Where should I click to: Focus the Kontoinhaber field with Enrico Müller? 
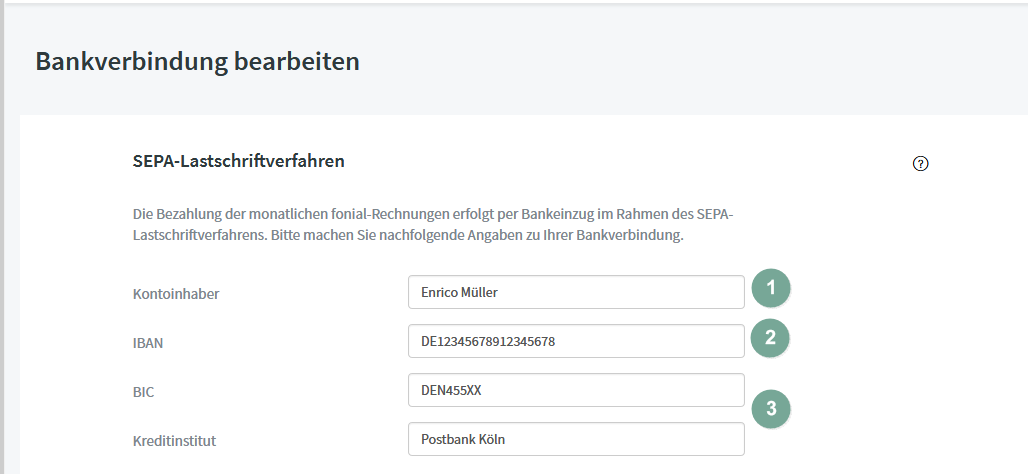coord(576,292)
